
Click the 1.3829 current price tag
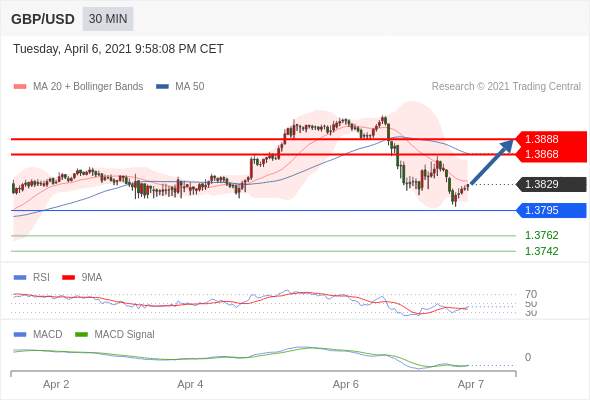(552, 184)
